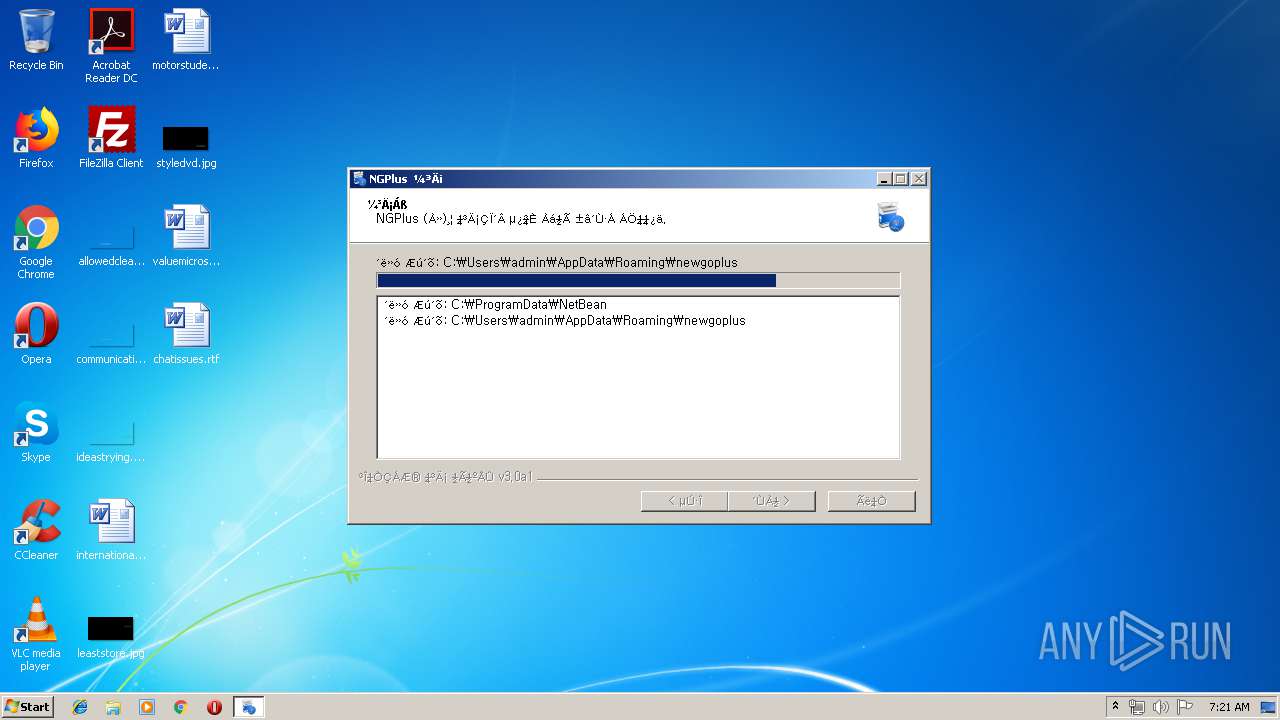1280x720 pixels.
Task: Click the NGPlus installer header logo
Action: pos(890,216)
